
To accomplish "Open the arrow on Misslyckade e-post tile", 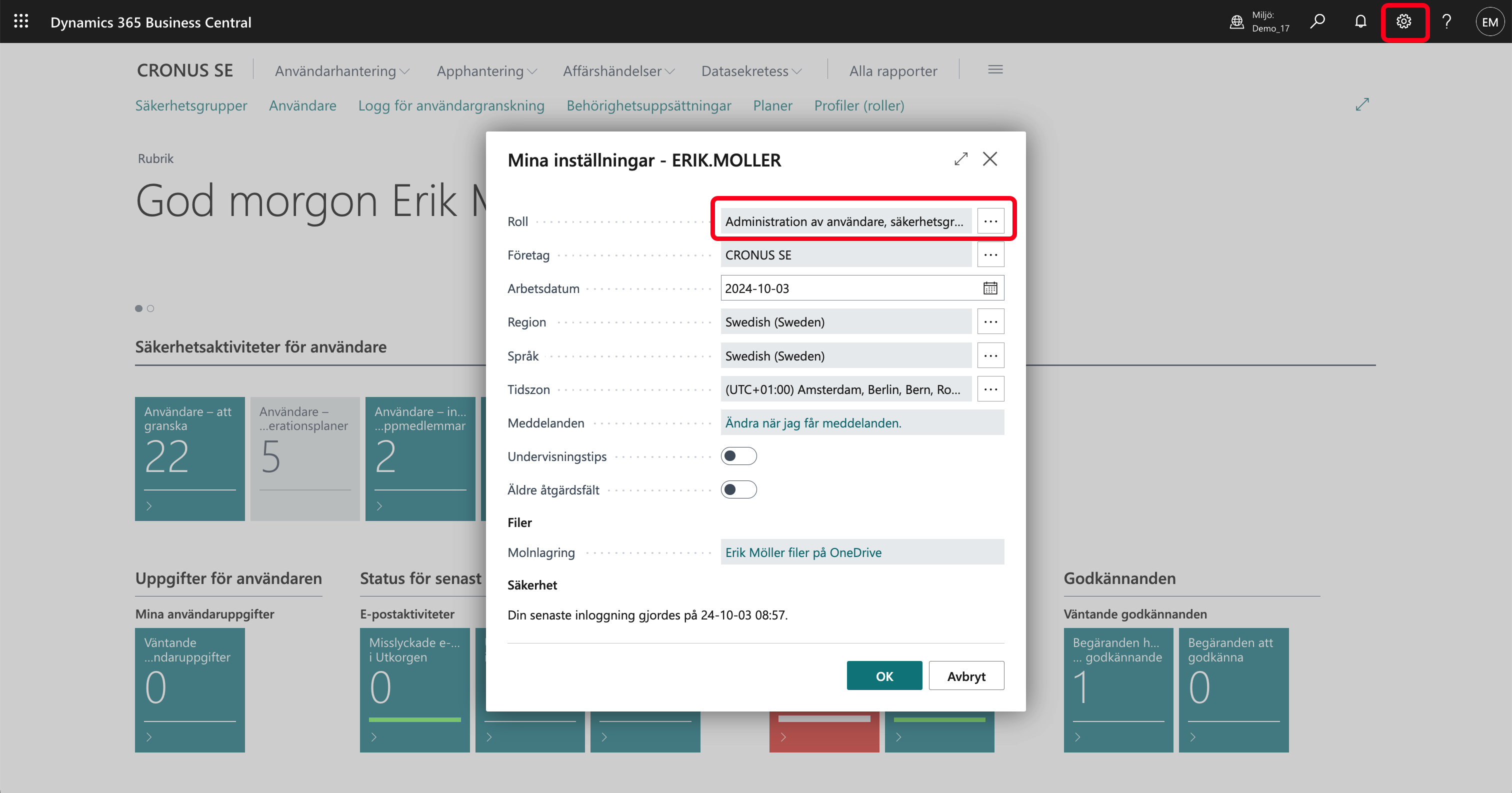I will coord(374,736).
